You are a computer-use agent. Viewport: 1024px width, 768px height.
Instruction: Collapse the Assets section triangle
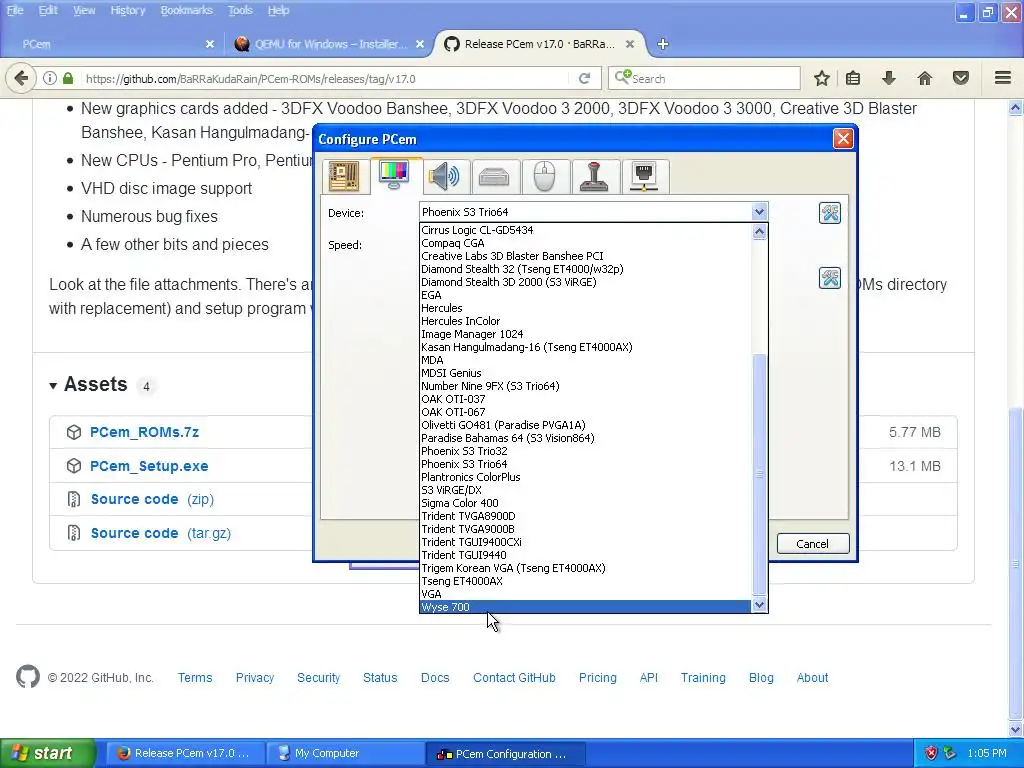point(53,386)
